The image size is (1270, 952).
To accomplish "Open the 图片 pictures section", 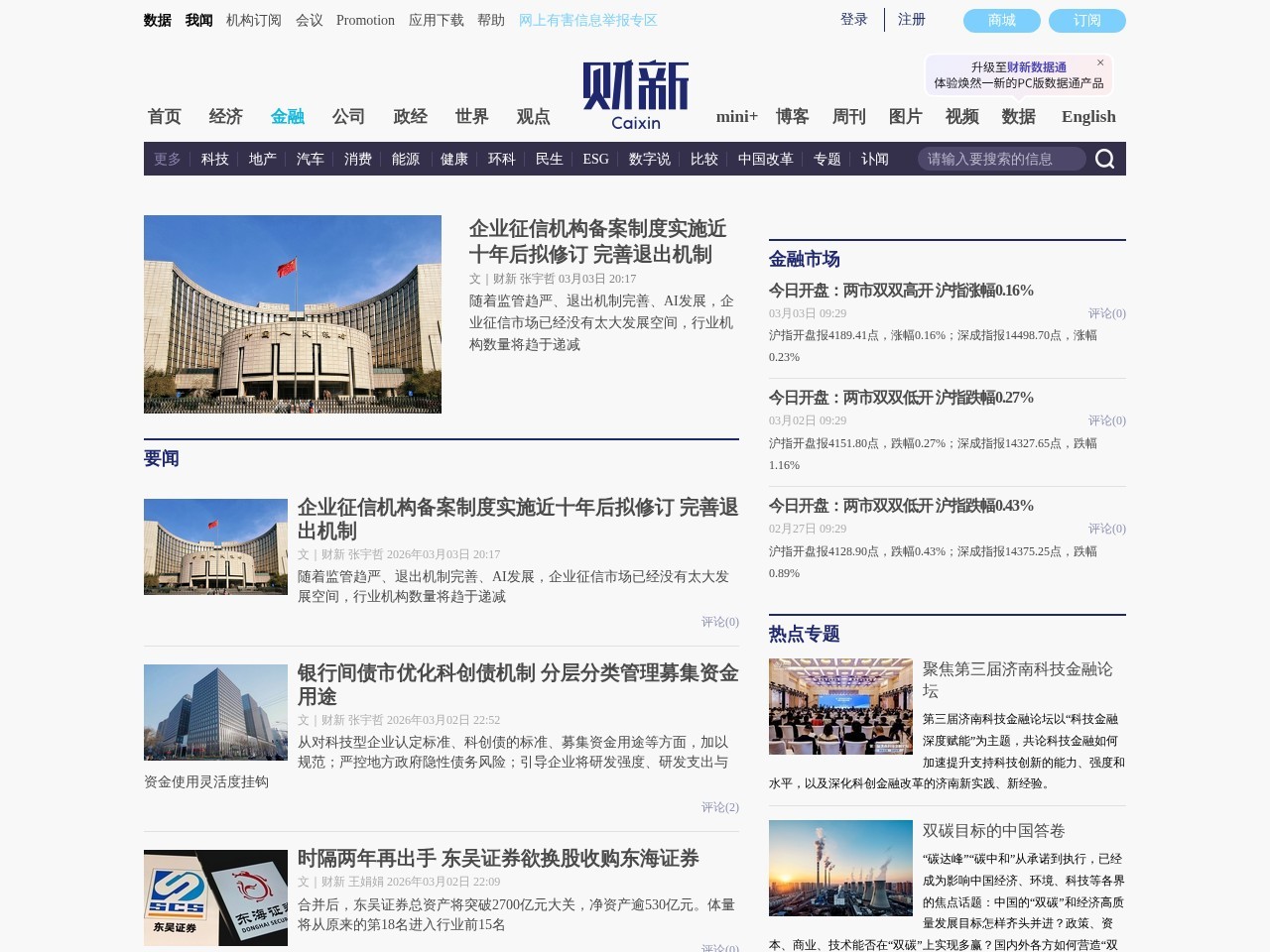I will tap(904, 117).
